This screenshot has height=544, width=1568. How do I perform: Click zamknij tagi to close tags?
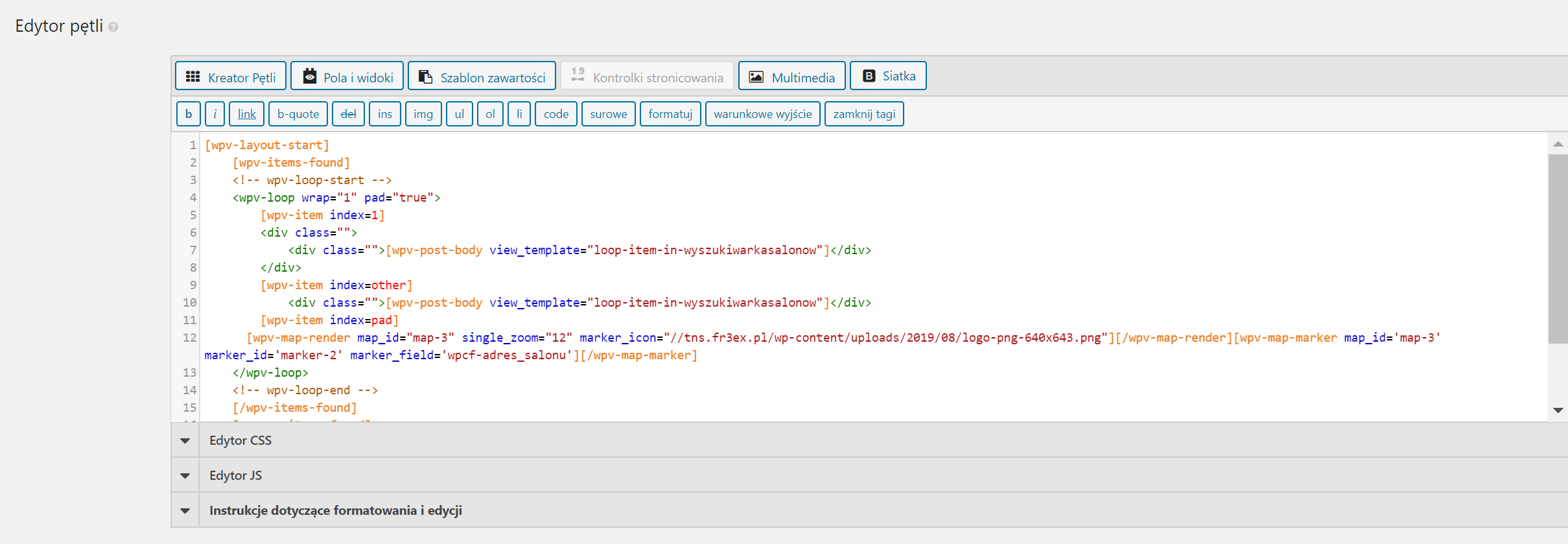tap(864, 114)
